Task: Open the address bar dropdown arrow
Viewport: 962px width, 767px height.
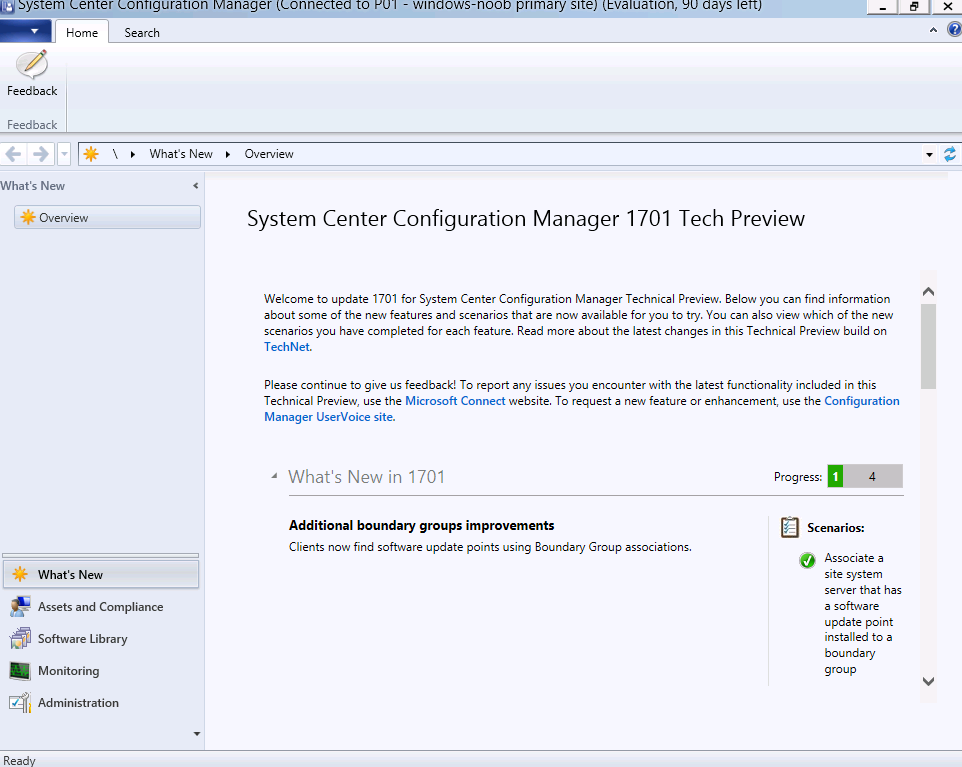Action: (929, 155)
